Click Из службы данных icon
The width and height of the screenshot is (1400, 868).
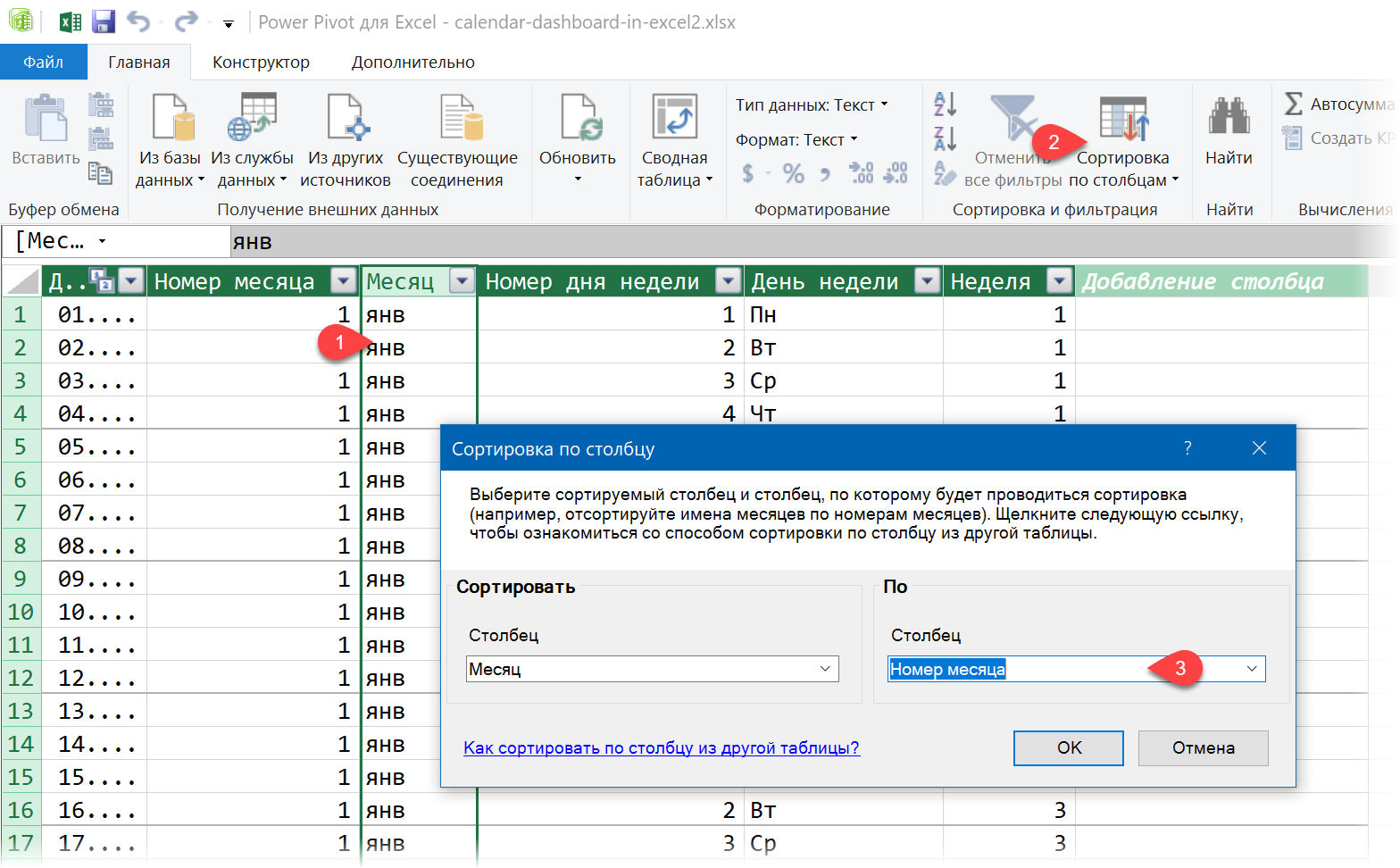(252, 117)
